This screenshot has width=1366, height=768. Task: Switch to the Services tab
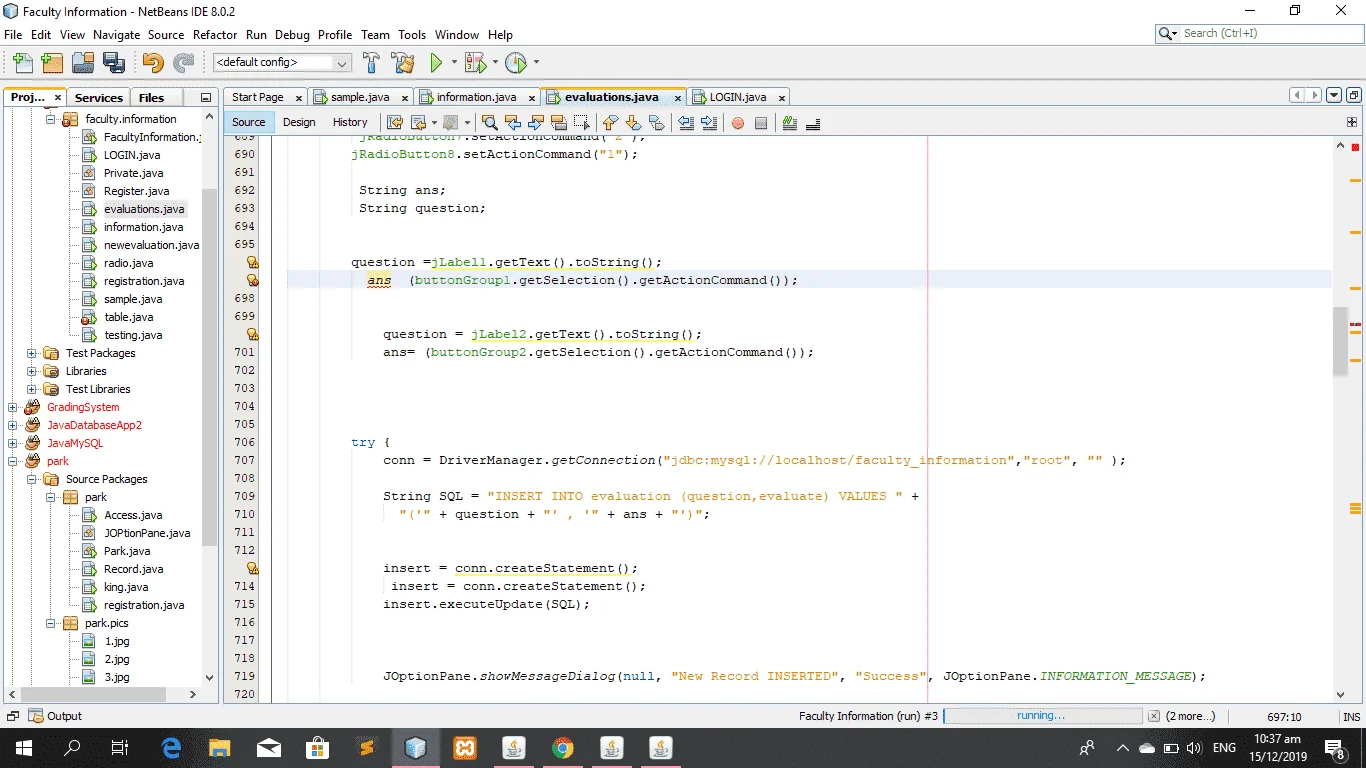(99, 97)
